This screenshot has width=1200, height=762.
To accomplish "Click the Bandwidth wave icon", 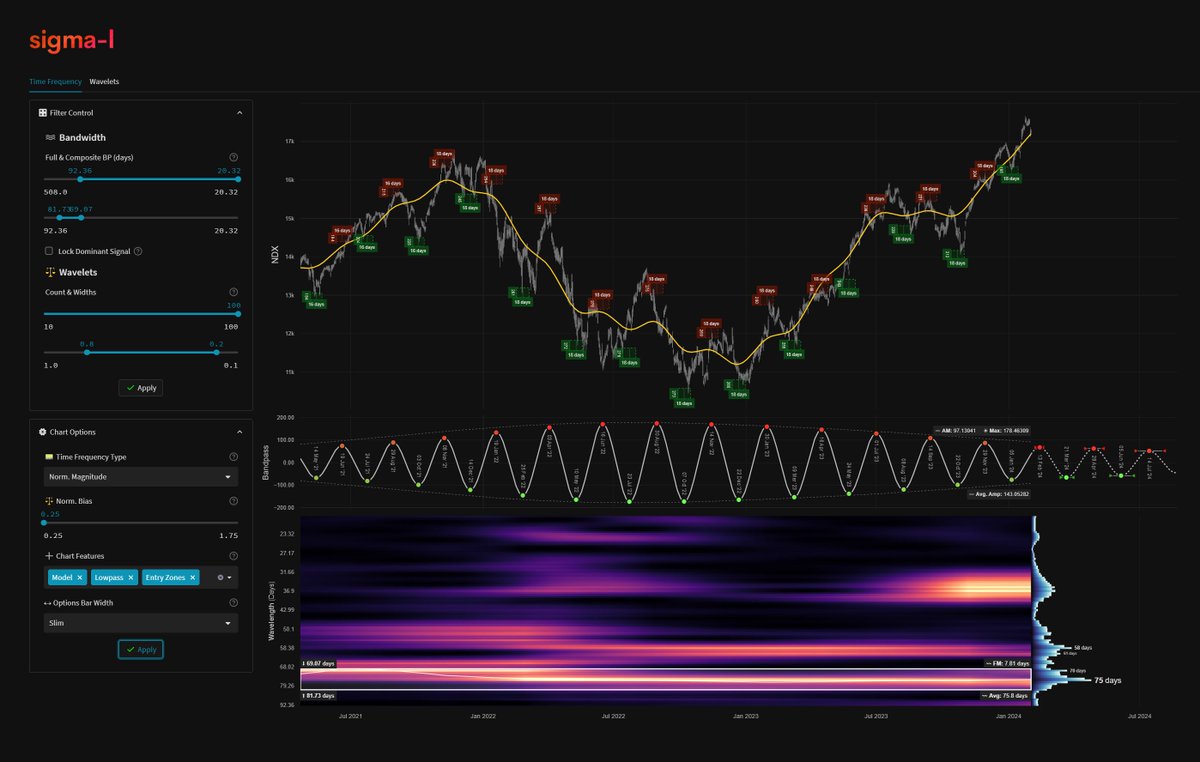I will click(50, 137).
